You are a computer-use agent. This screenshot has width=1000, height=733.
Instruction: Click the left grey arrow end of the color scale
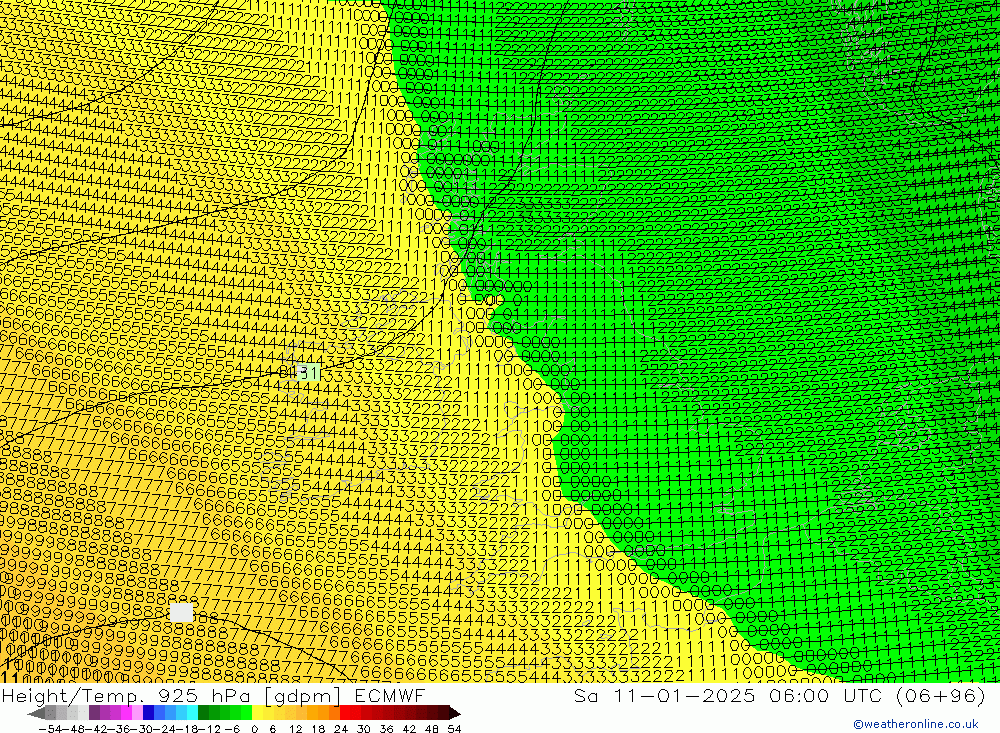click(36, 714)
